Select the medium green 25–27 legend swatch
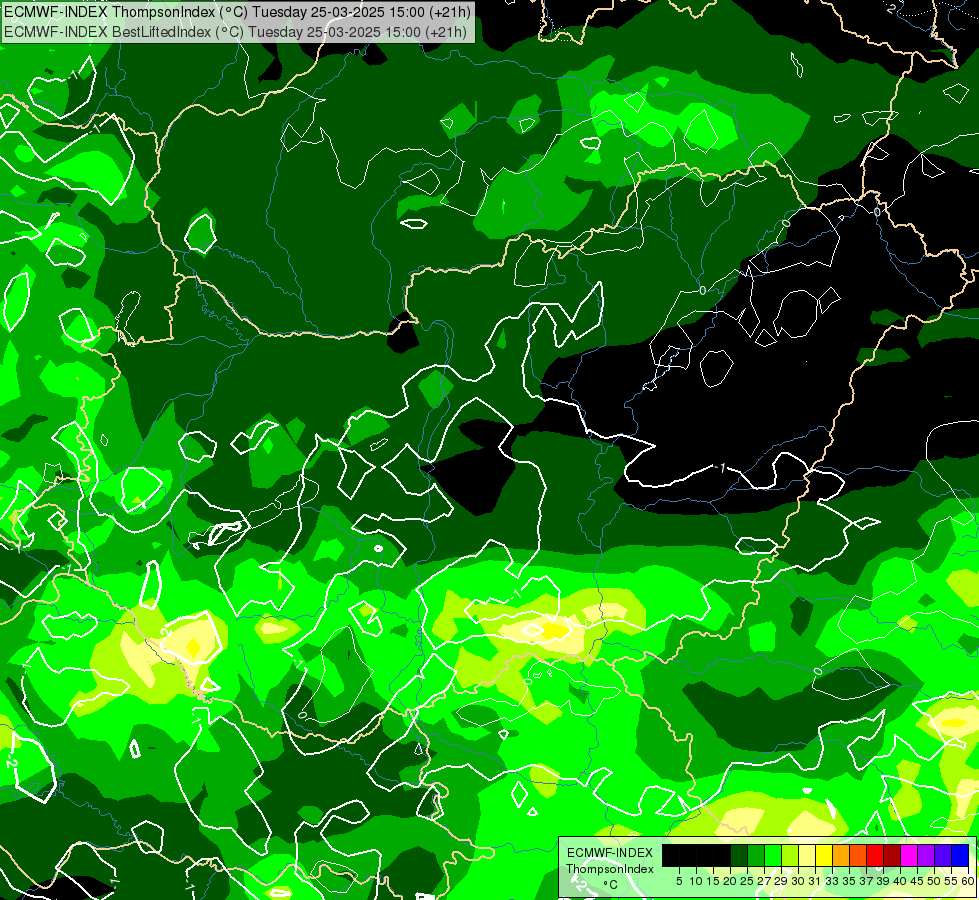This screenshot has height=900, width=979. 756,856
